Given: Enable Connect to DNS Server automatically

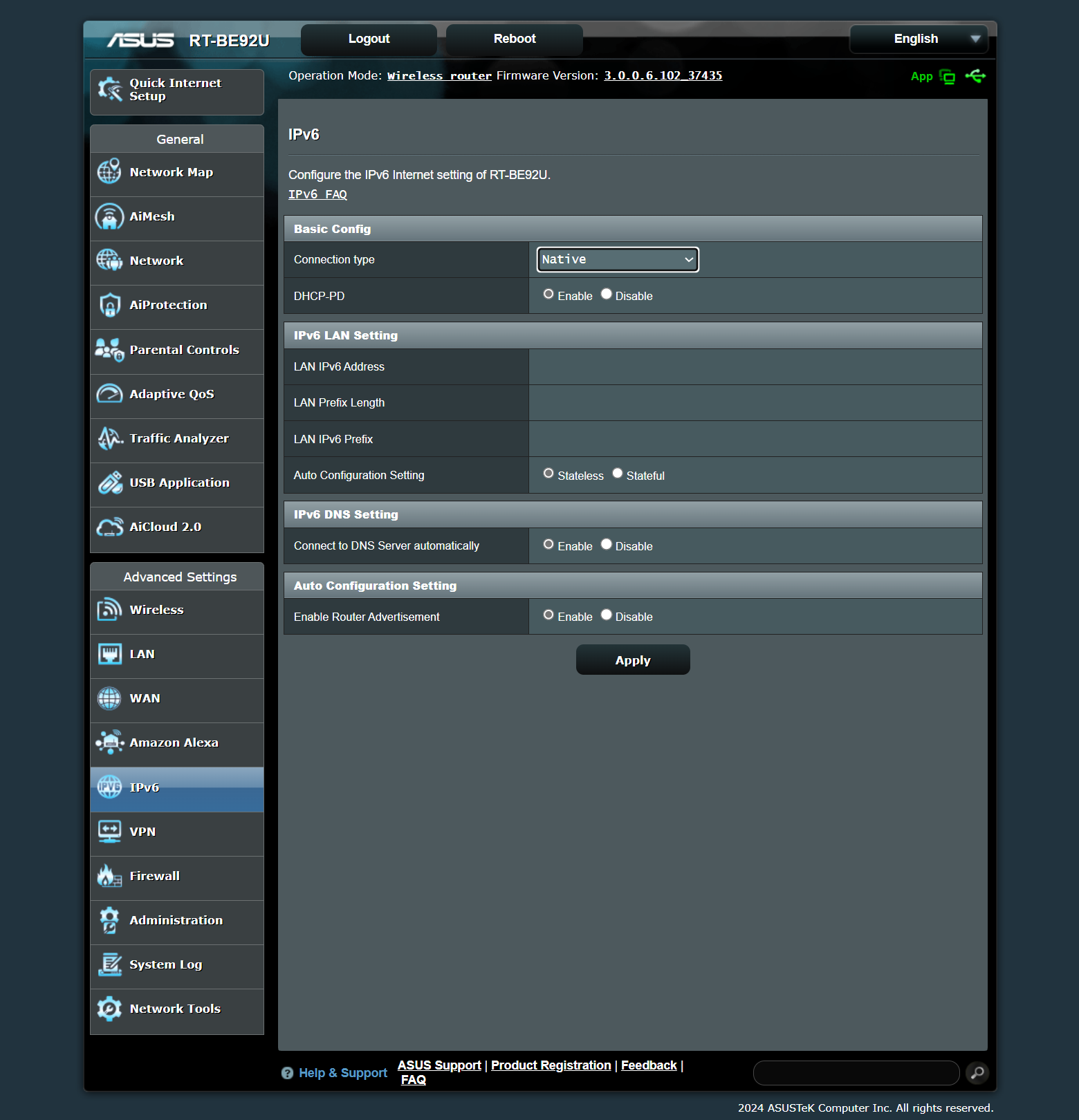Looking at the screenshot, I should pyautogui.click(x=548, y=545).
